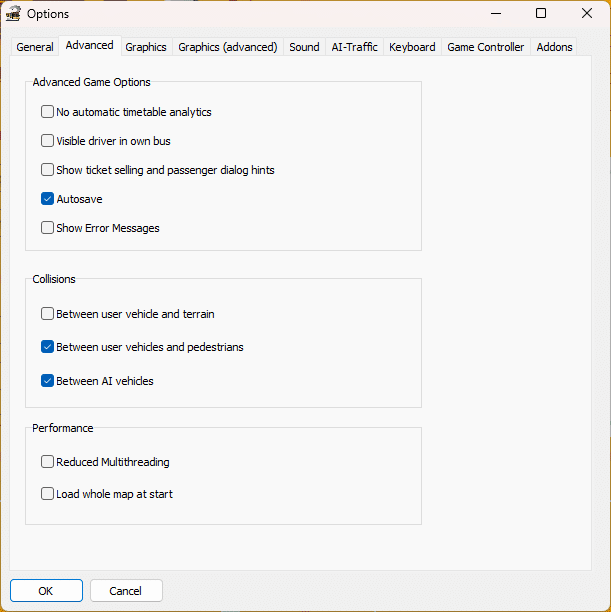Switch to the Keyboard tab
Screen dimensions: 611x612
click(412, 47)
